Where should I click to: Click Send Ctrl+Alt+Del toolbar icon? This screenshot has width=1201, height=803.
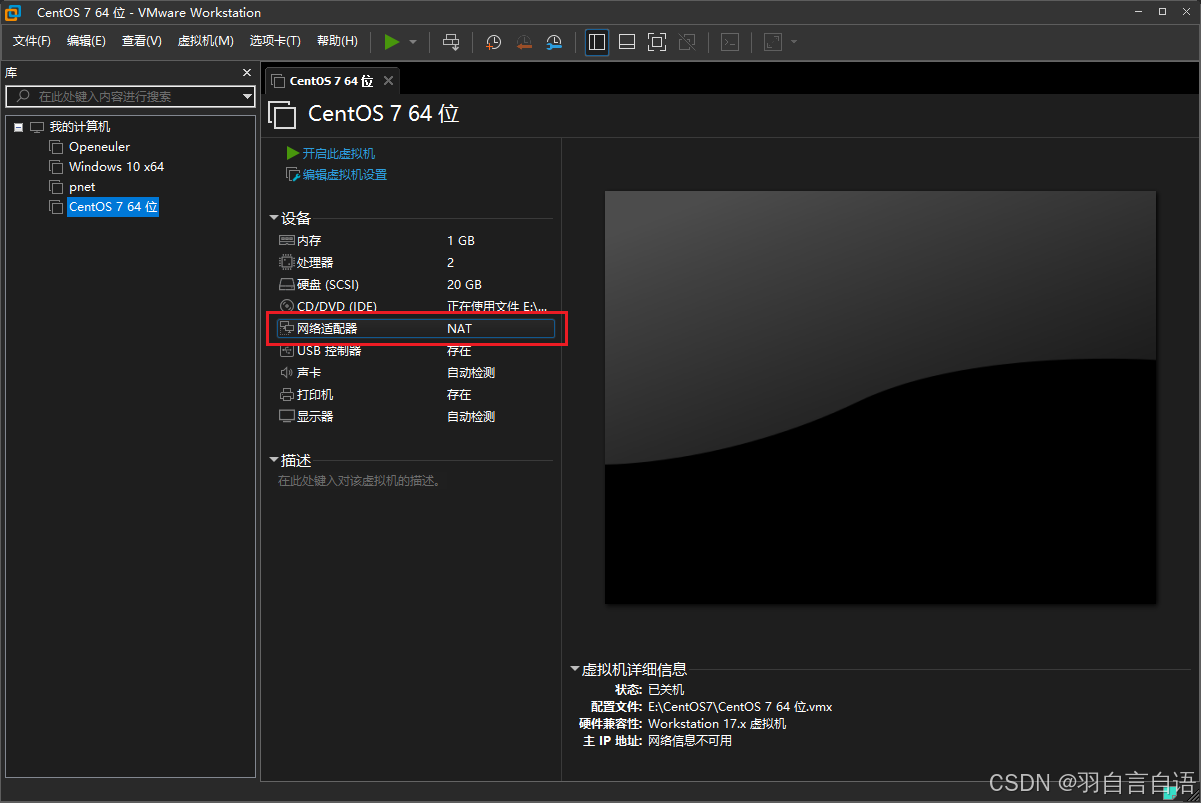tap(451, 42)
